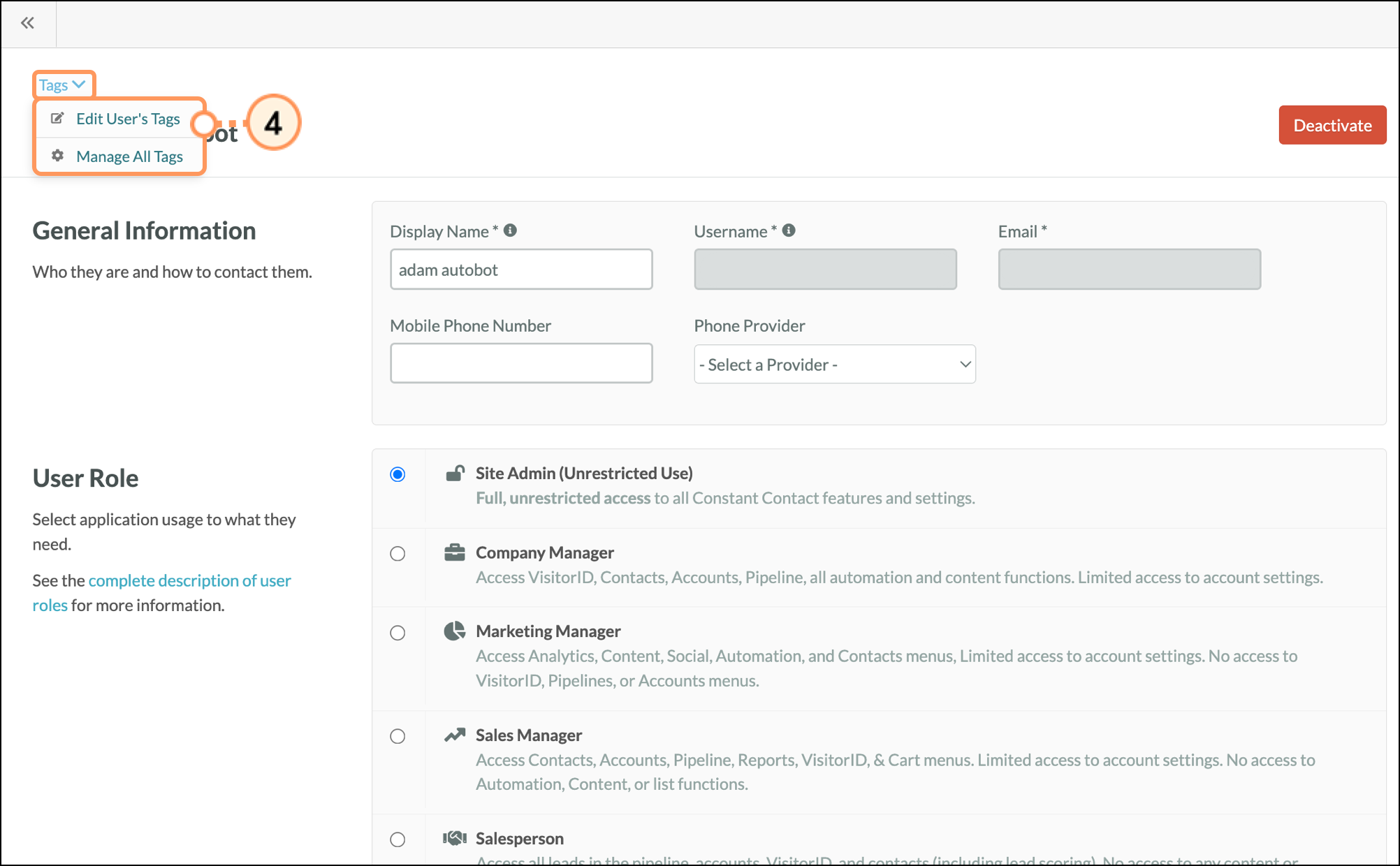Click the Display Name info icon
Screen dimensions: 1400x866
[510, 230]
